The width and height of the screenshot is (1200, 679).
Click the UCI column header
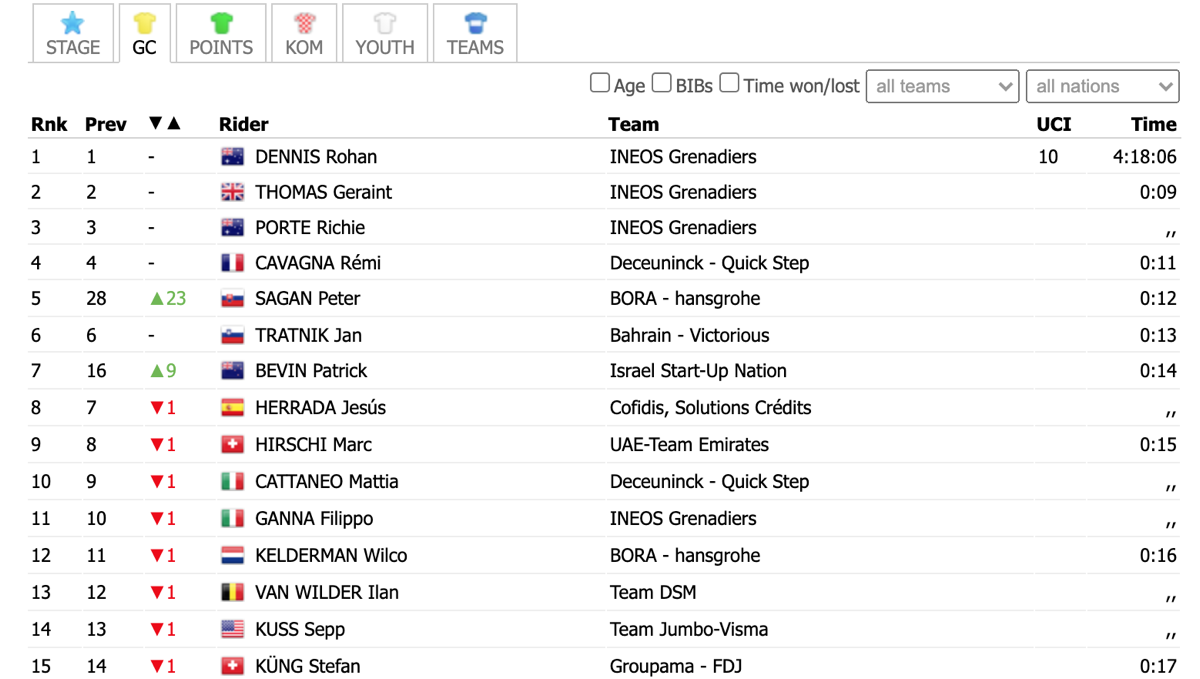[1054, 124]
